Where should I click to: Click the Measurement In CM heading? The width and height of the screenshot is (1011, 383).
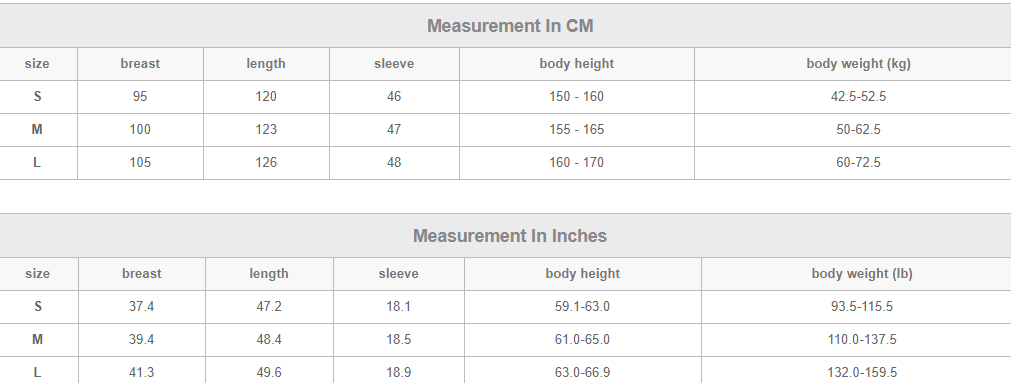[509, 26]
